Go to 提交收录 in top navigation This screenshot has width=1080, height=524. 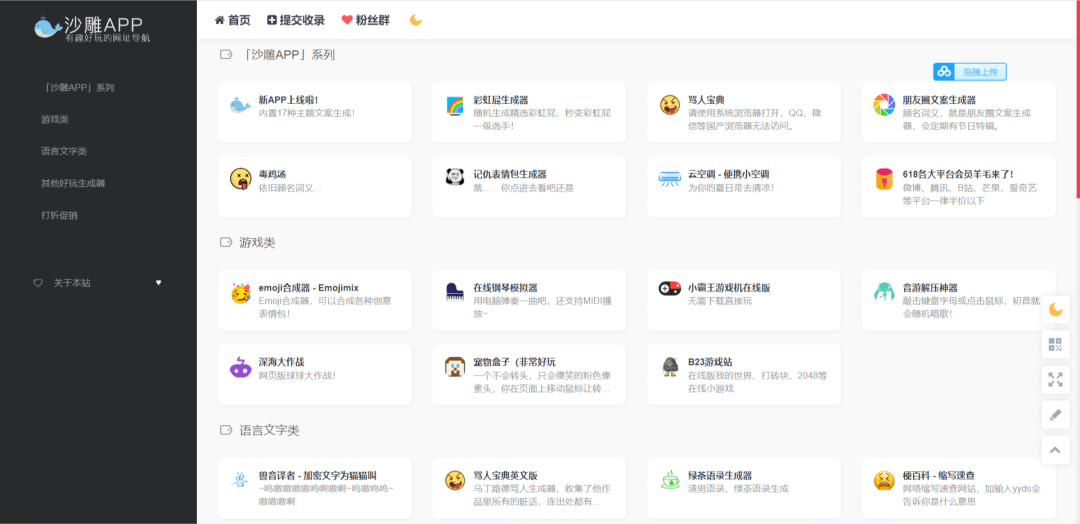tap(296, 20)
